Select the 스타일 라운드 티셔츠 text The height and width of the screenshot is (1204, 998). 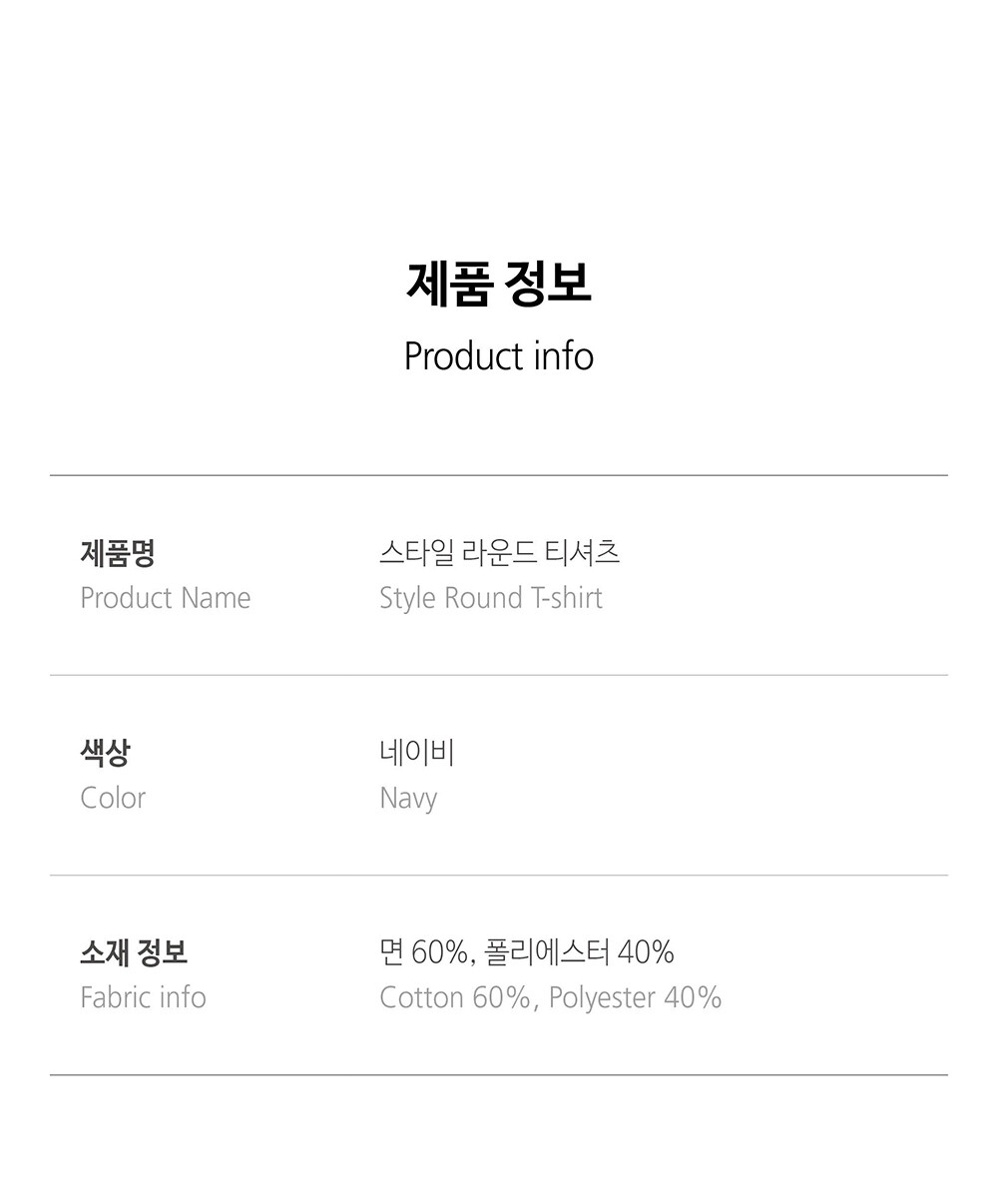click(x=499, y=552)
